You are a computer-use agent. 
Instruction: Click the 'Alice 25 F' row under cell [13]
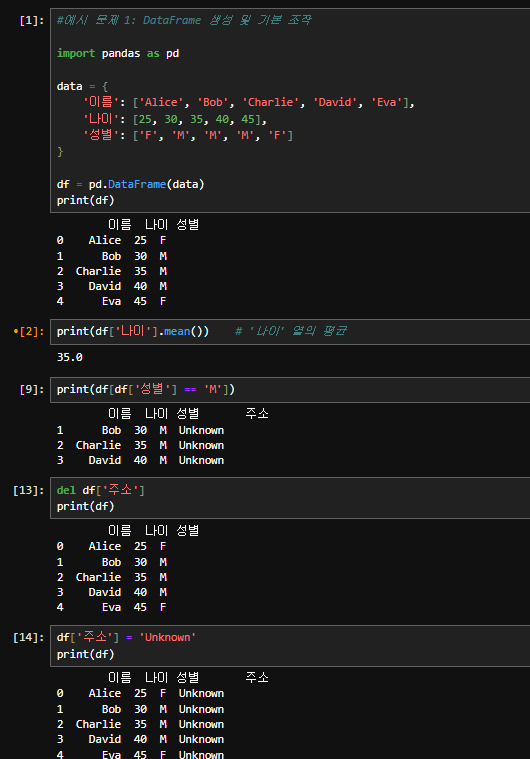coord(112,546)
